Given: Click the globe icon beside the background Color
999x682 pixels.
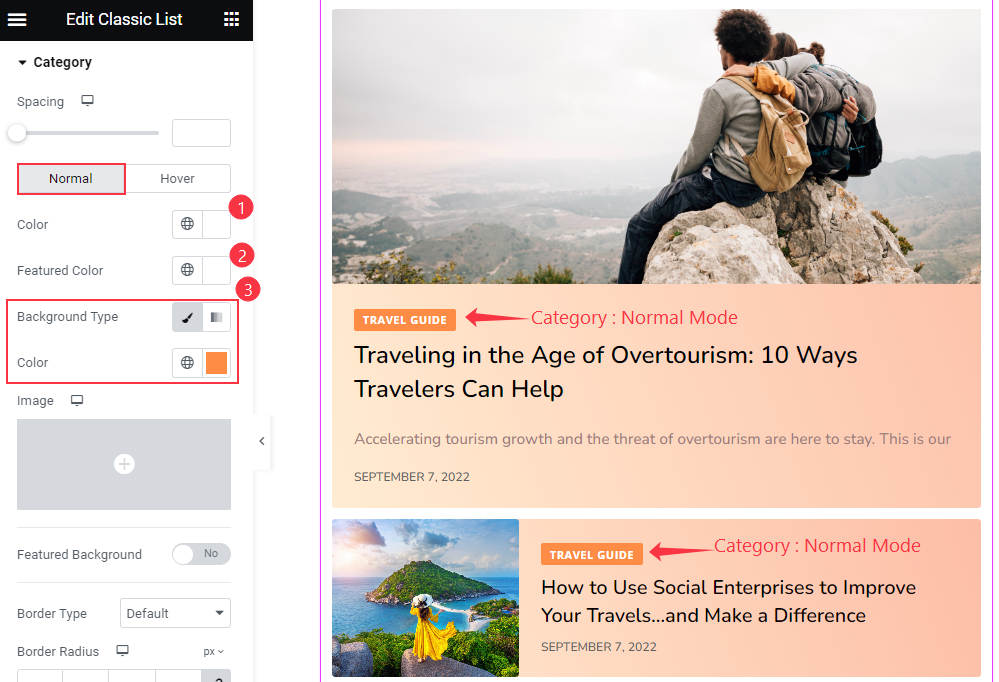Looking at the screenshot, I should (187, 363).
